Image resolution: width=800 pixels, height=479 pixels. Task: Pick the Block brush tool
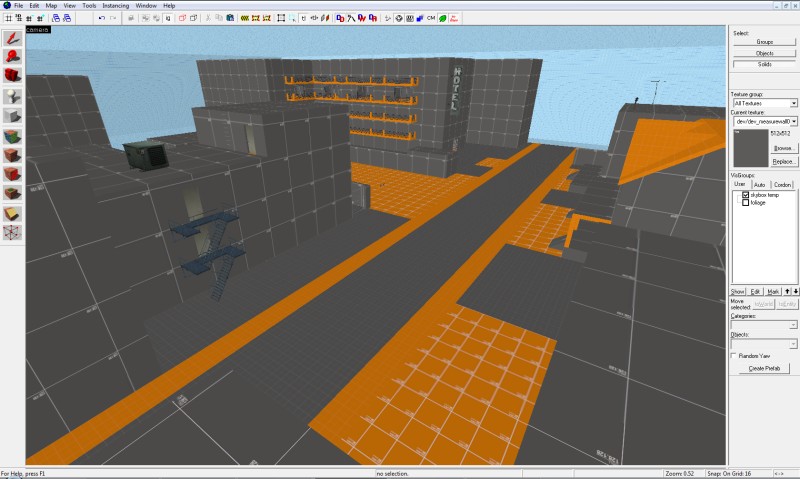[12, 116]
